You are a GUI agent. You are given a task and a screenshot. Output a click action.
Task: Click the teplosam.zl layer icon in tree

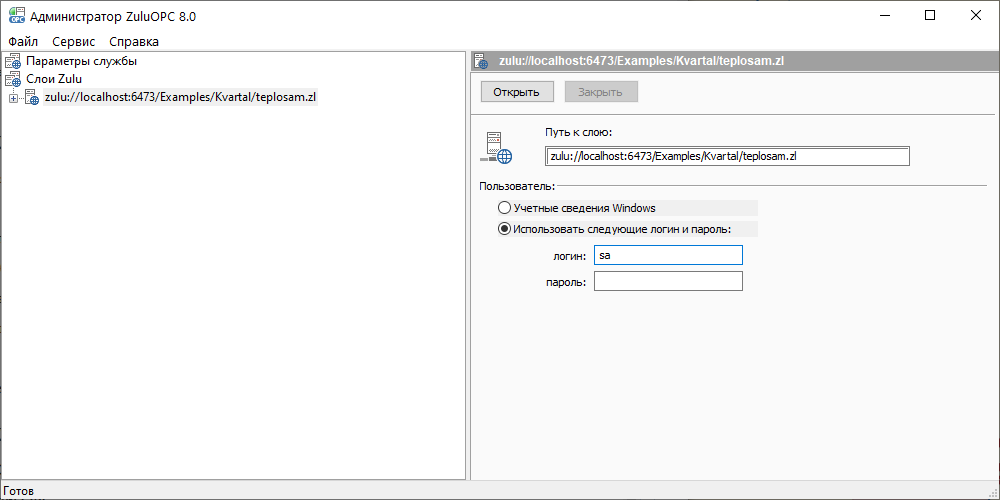click(x=32, y=97)
